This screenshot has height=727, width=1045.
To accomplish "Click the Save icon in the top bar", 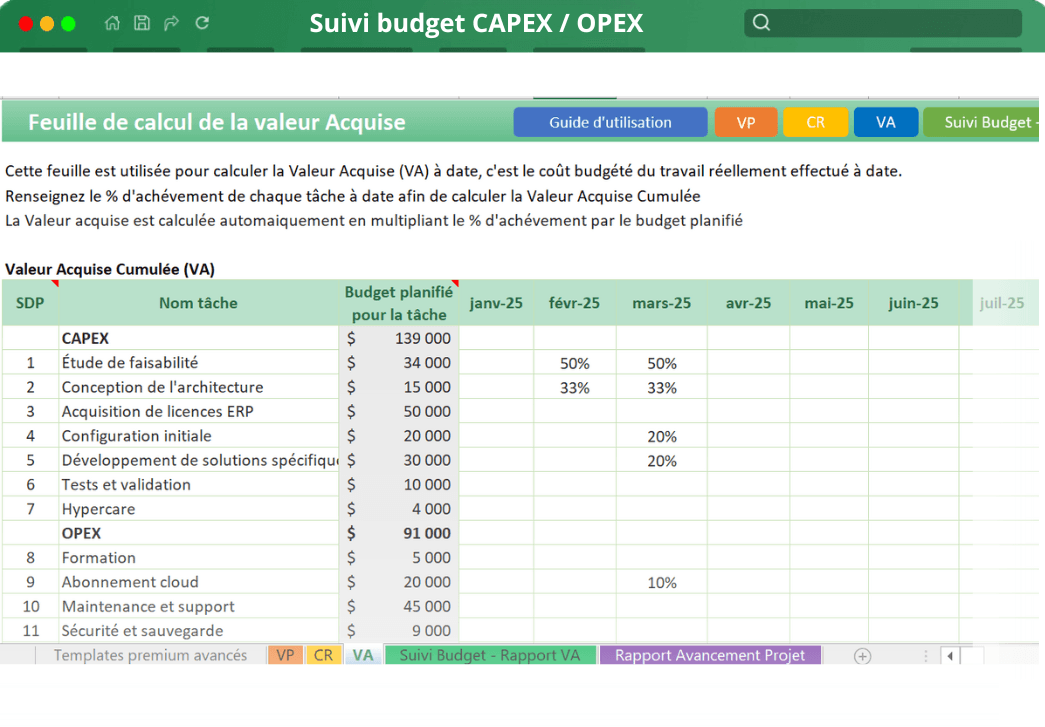I will point(141,22).
